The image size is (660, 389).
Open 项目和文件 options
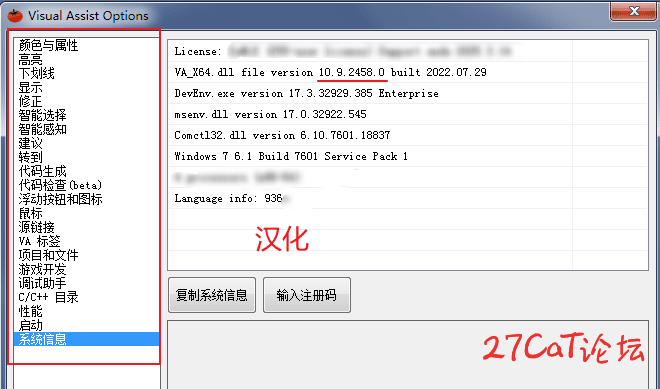click(48, 255)
